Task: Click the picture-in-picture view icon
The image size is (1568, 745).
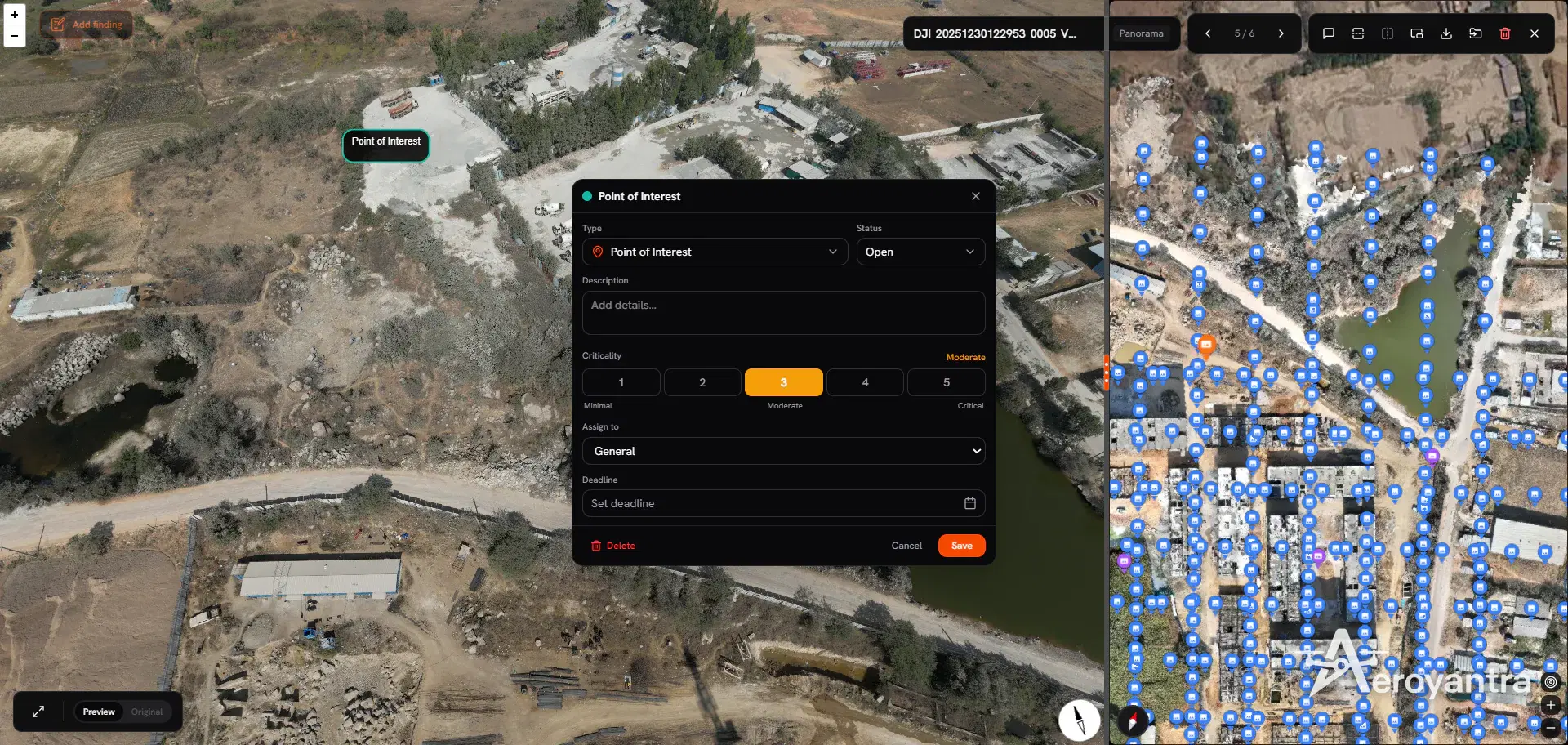Action: pyautogui.click(x=1417, y=33)
